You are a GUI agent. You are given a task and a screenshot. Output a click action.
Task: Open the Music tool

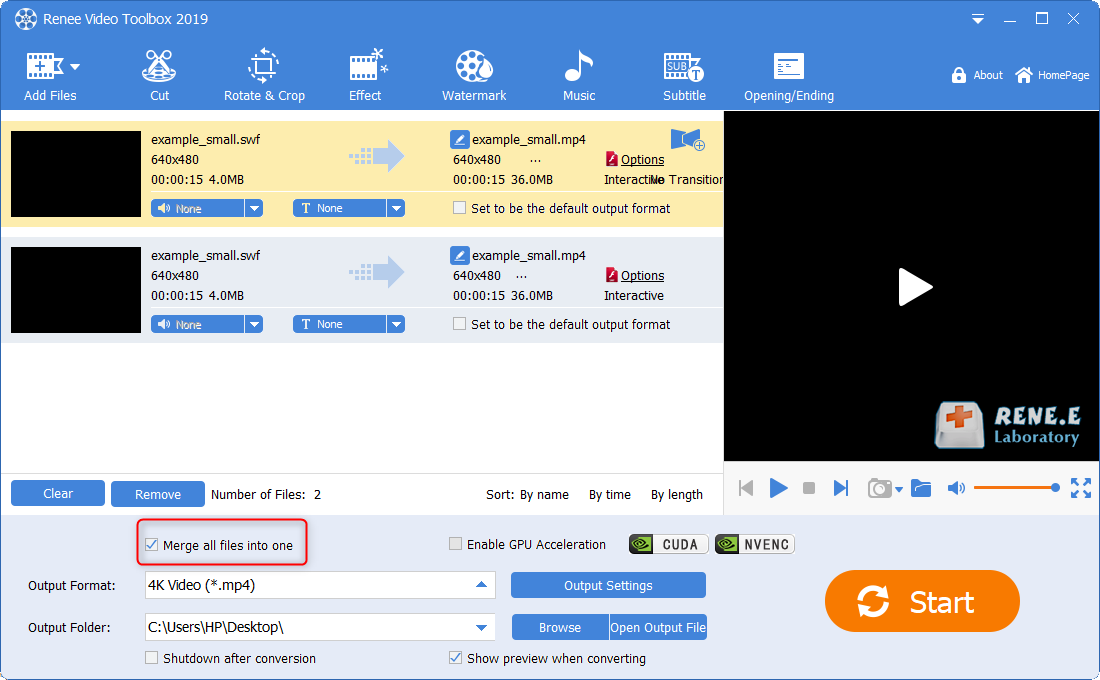[579, 76]
